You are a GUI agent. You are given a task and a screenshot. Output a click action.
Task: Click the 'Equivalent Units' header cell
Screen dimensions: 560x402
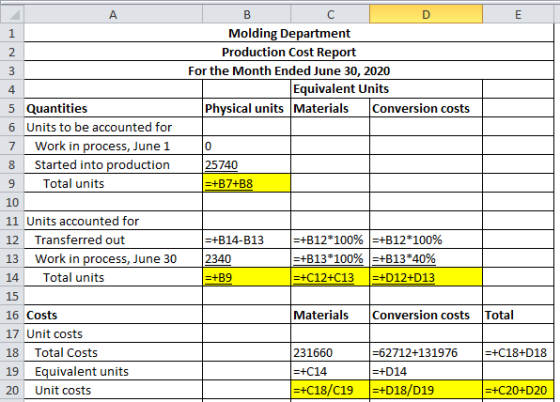pos(386,89)
